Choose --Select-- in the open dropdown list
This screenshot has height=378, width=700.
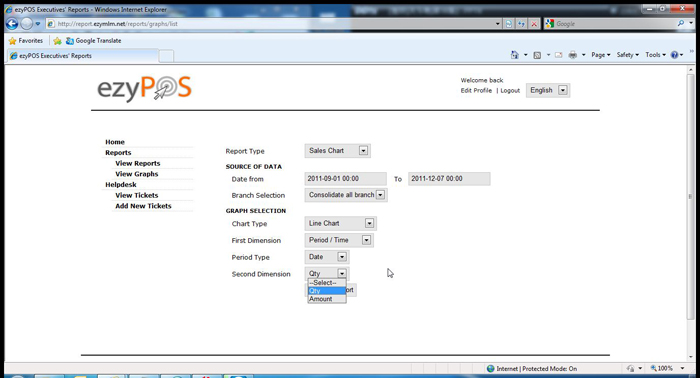(327, 282)
